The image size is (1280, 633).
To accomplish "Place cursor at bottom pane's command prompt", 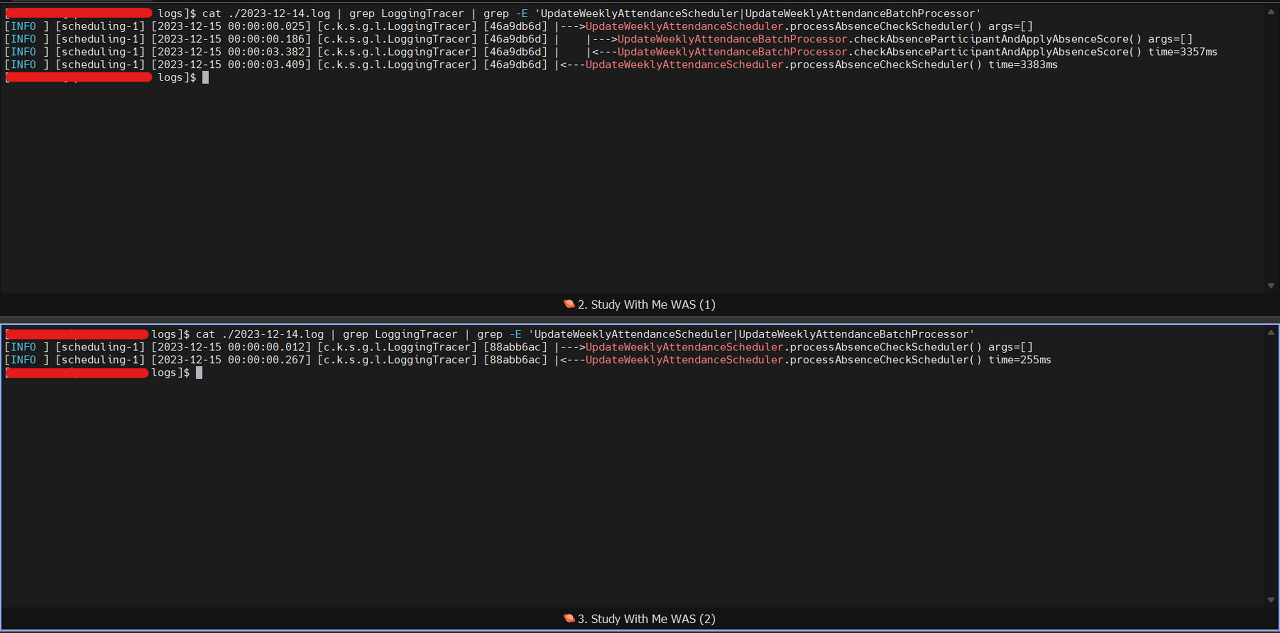I will (x=199, y=372).
